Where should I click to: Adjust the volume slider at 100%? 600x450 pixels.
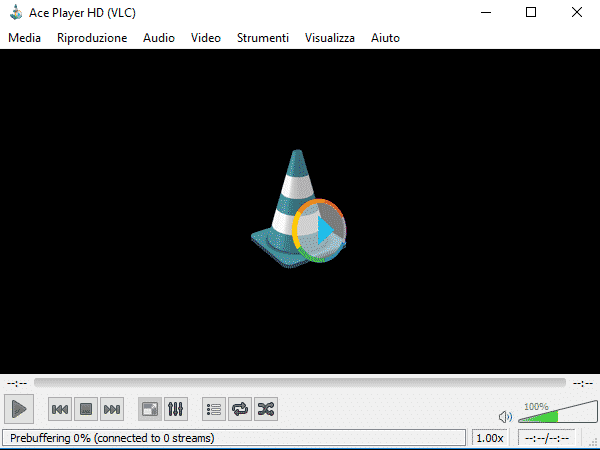coord(558,412)
